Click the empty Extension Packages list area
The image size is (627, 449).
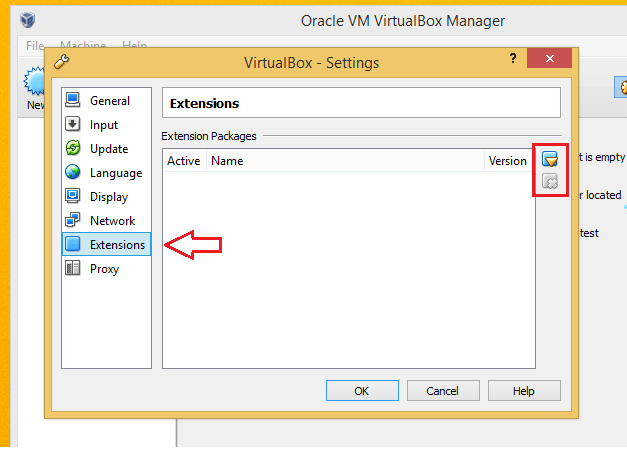tap(349, 270)
